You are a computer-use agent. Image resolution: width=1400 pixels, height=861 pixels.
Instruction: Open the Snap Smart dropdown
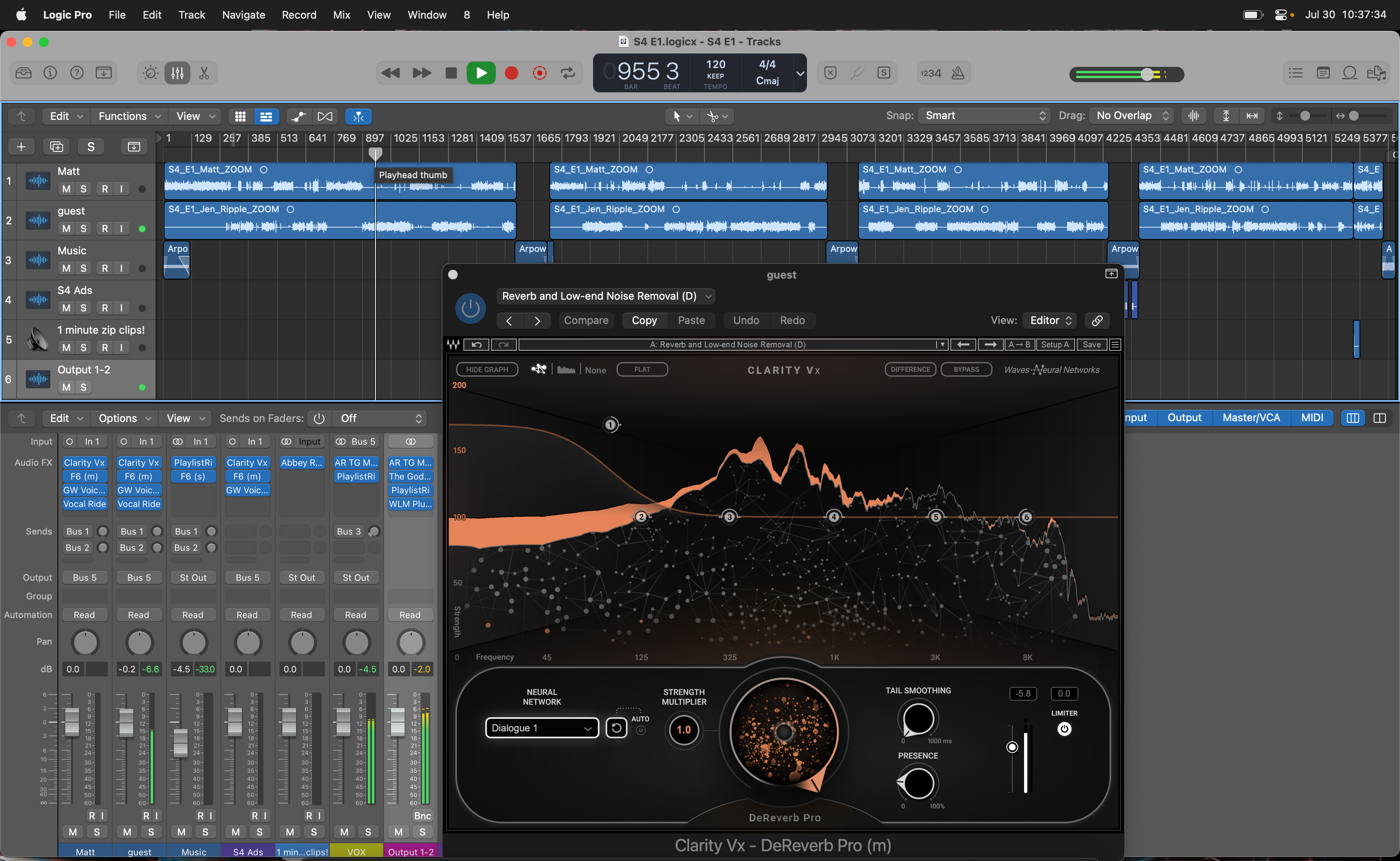click(x=984, y=115)
